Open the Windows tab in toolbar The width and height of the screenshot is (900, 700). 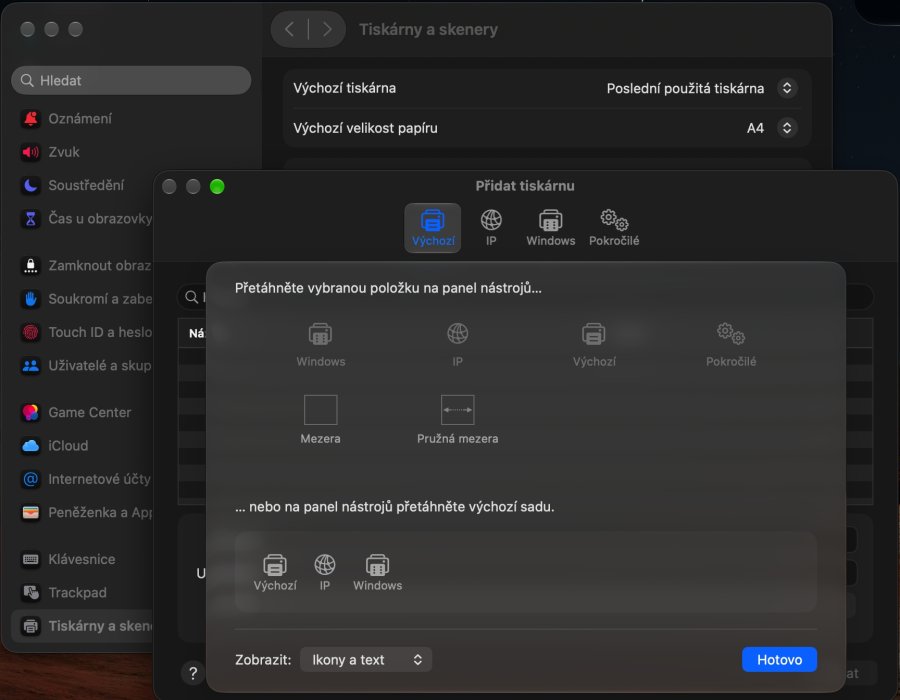(x=550, y=228)
